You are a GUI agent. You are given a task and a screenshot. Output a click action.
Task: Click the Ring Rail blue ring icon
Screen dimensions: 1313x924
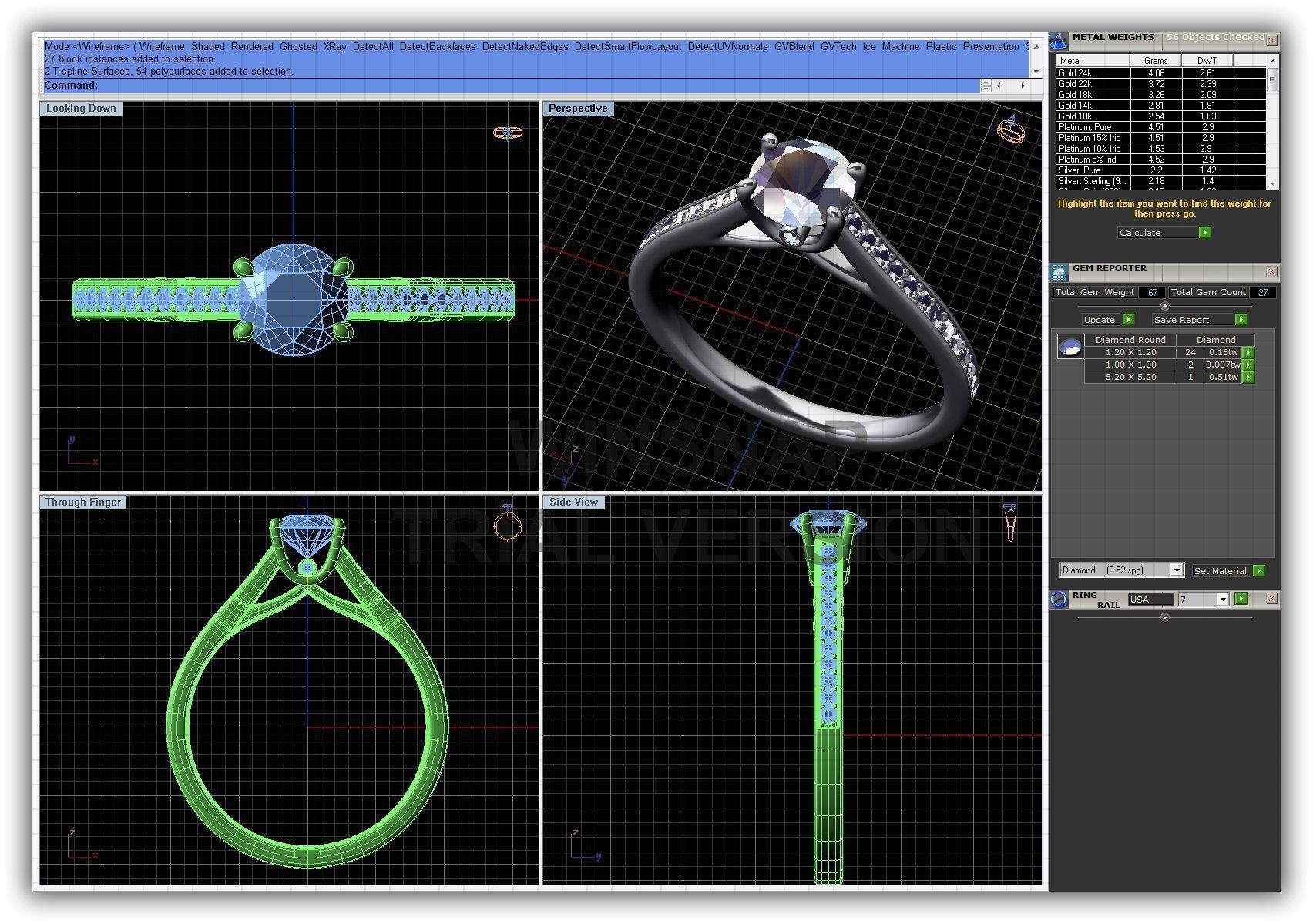(1059, 599)
